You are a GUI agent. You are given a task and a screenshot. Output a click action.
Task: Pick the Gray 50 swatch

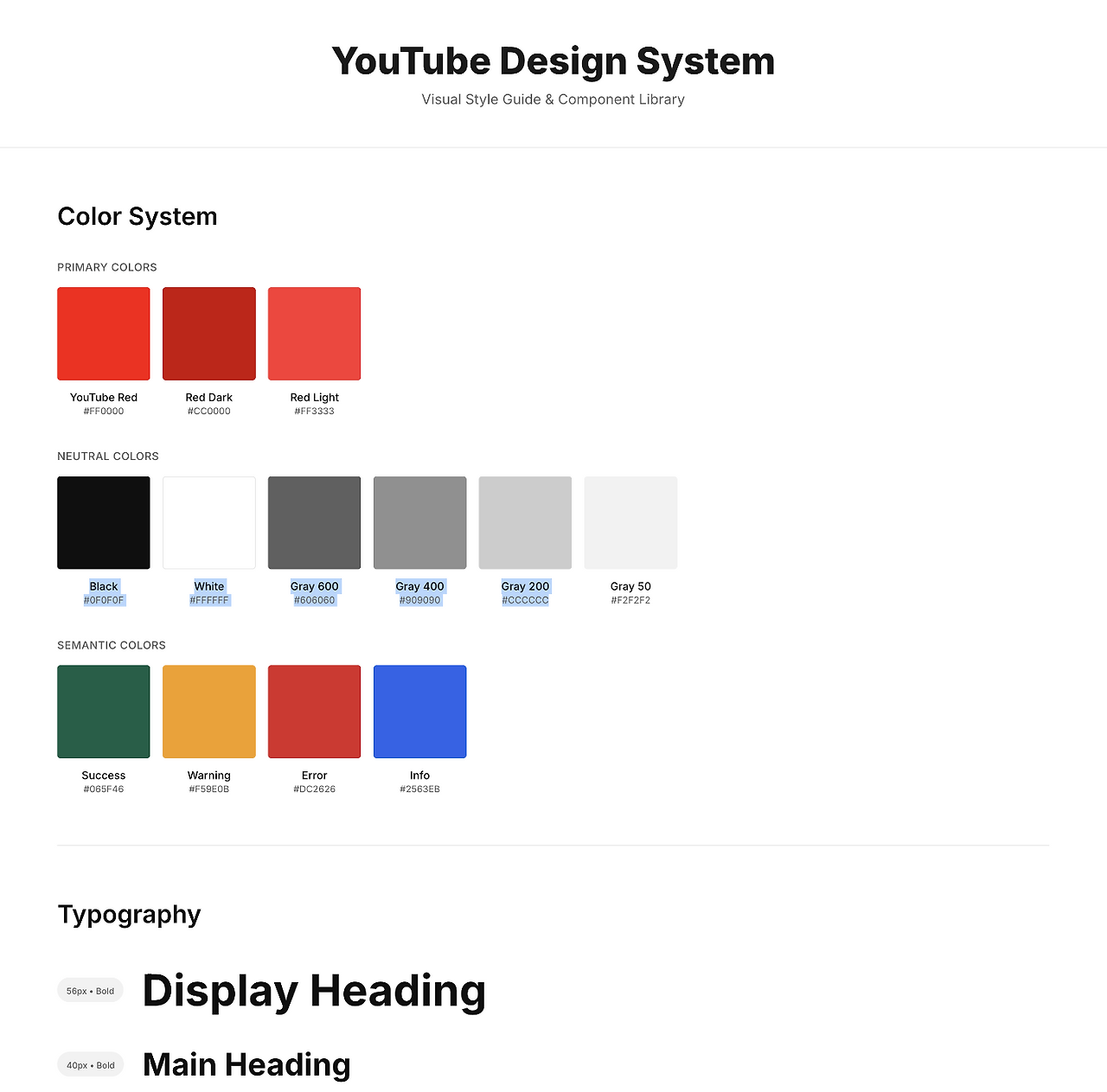[x=631, y=523]
